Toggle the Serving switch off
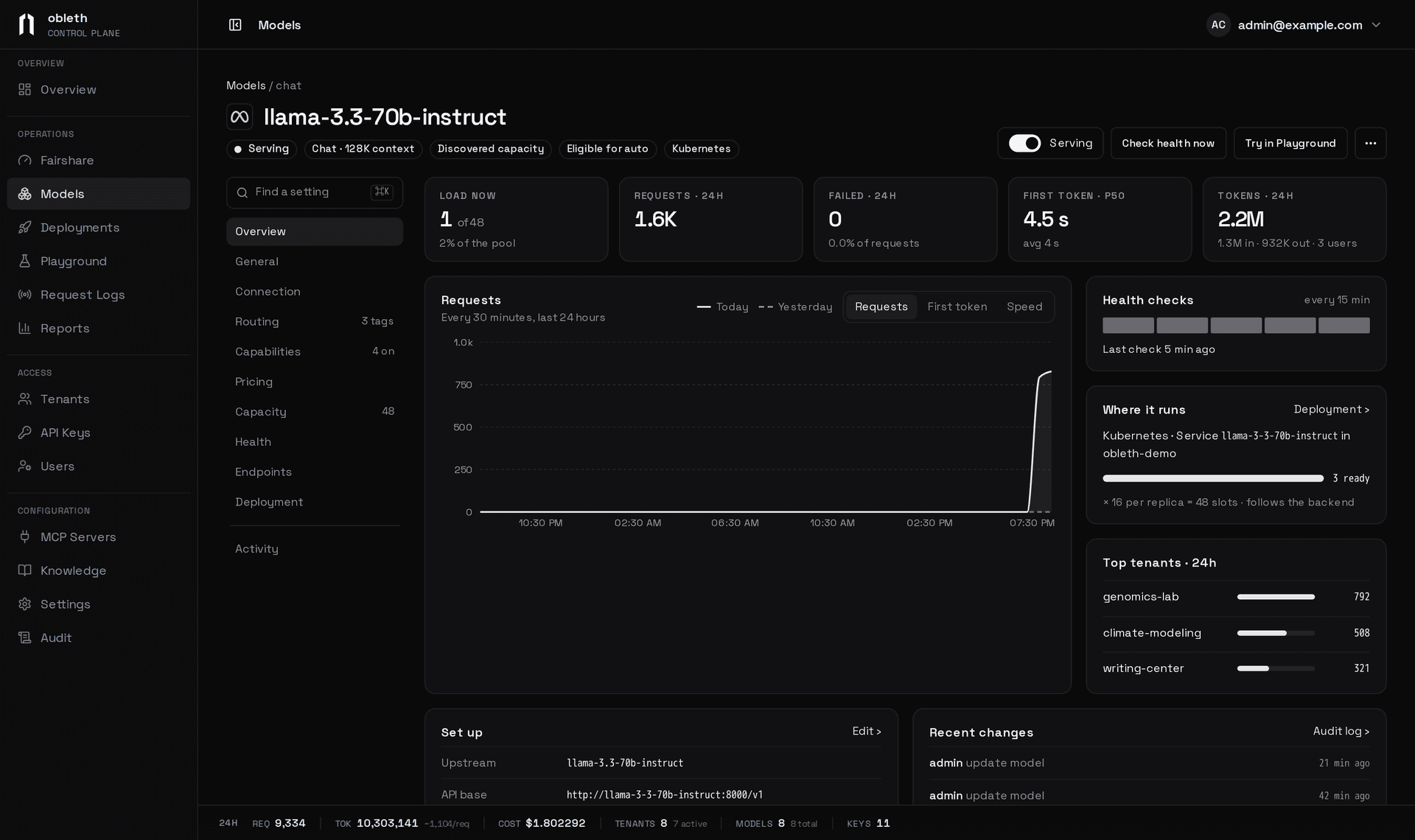Image resolution: width=1415 pixels, height=840 pixels. tap(1024, 144)
